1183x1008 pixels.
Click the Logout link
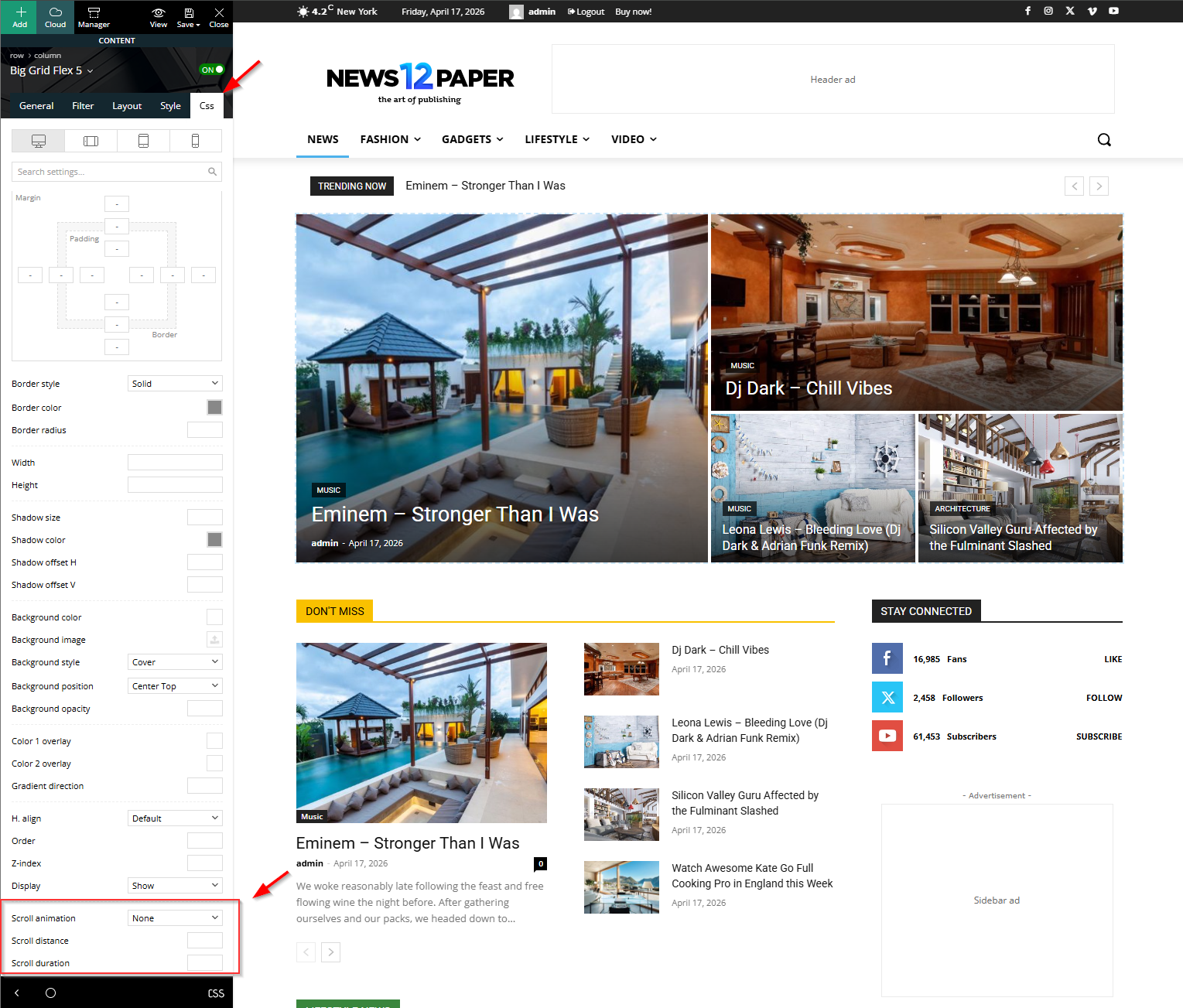[586, 12]
